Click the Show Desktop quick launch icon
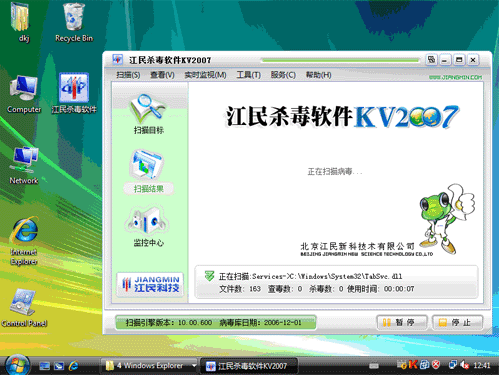Image resolution: width=500 pixels, height=375 pixels. click(x=44, y=366)
